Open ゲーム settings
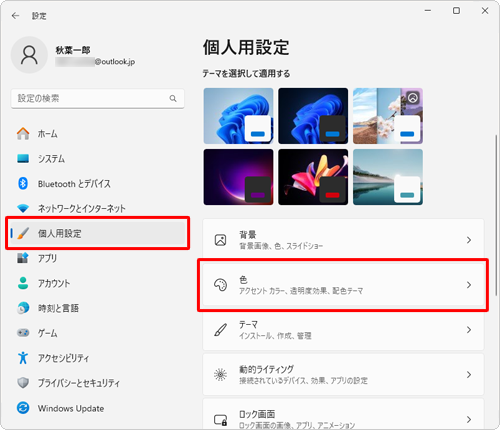500x430 pixels. pos(97,333)
